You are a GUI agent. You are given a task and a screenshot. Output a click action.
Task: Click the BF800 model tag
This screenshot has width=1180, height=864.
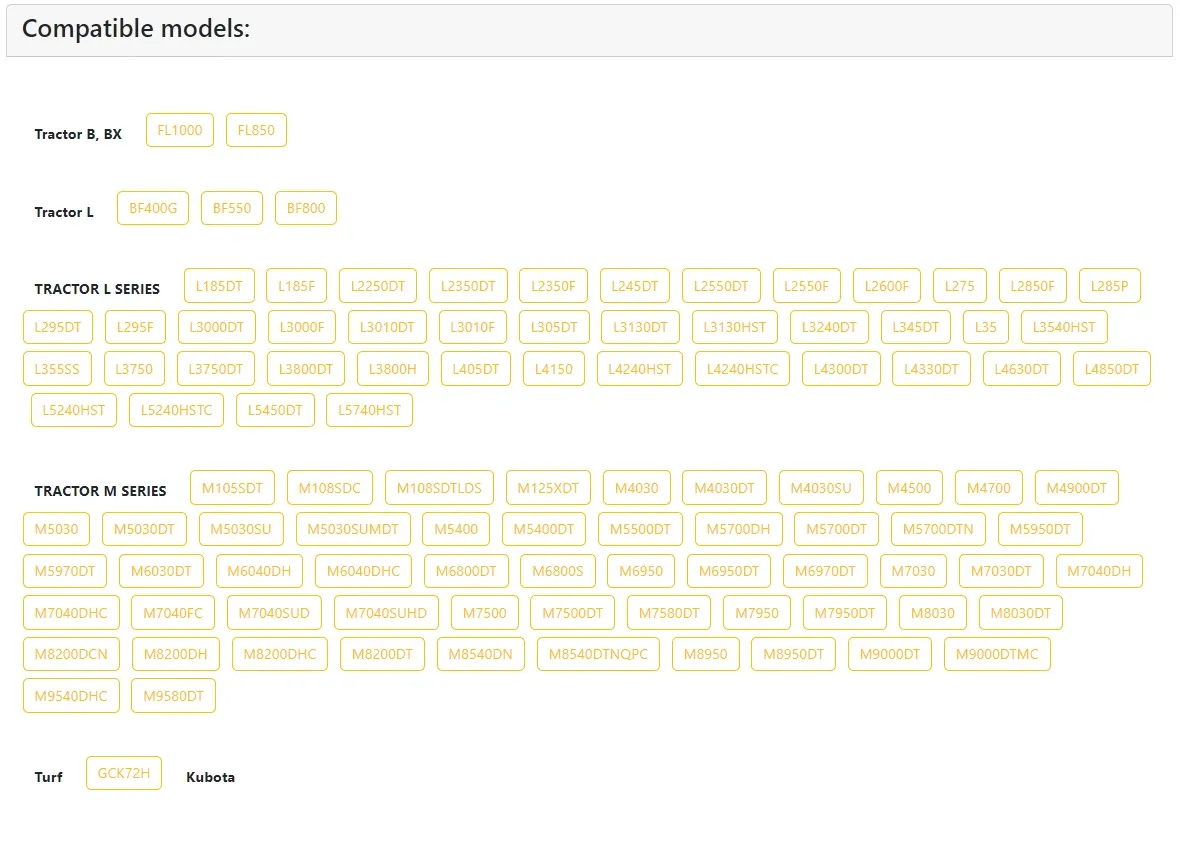pyautogui.click(x=306, y=208)
